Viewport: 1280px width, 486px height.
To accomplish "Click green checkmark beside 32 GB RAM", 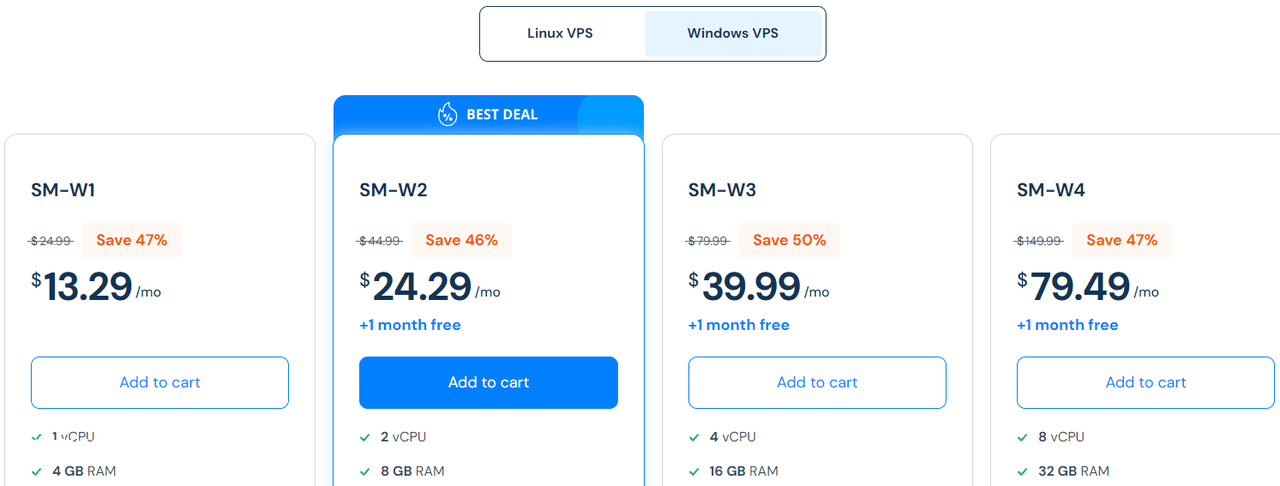I will [x=1023, y=471].
